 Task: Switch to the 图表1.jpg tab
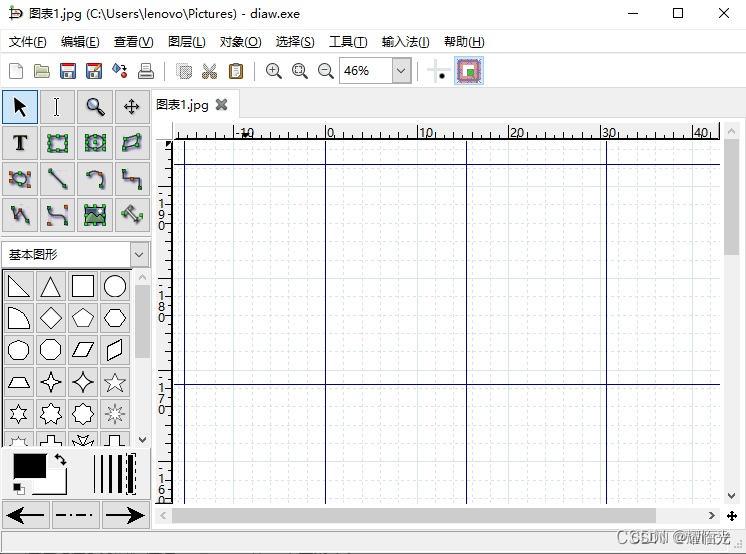pos(183,105)
